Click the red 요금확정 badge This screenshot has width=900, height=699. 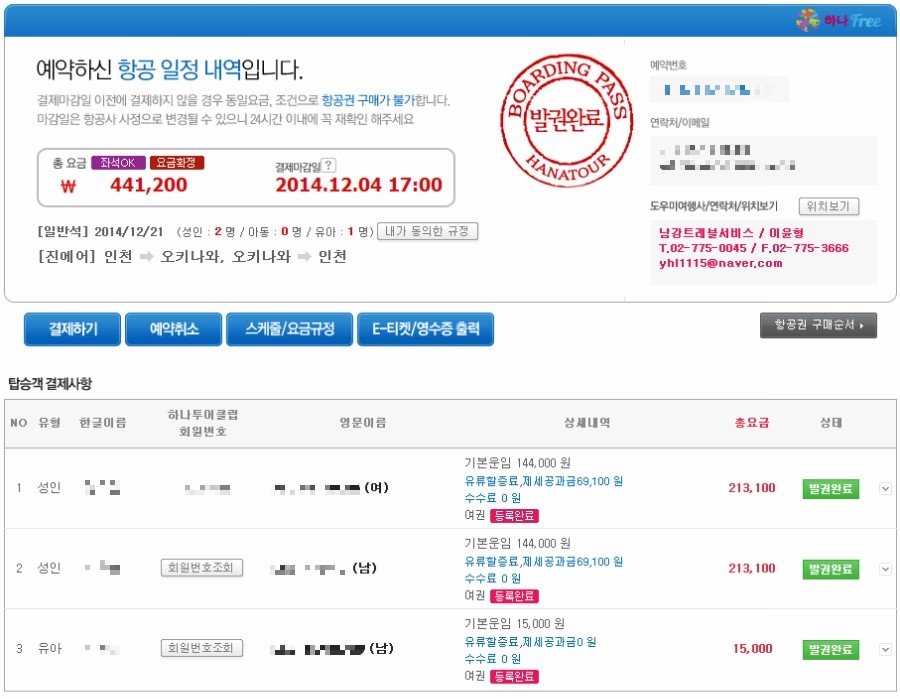176,163
